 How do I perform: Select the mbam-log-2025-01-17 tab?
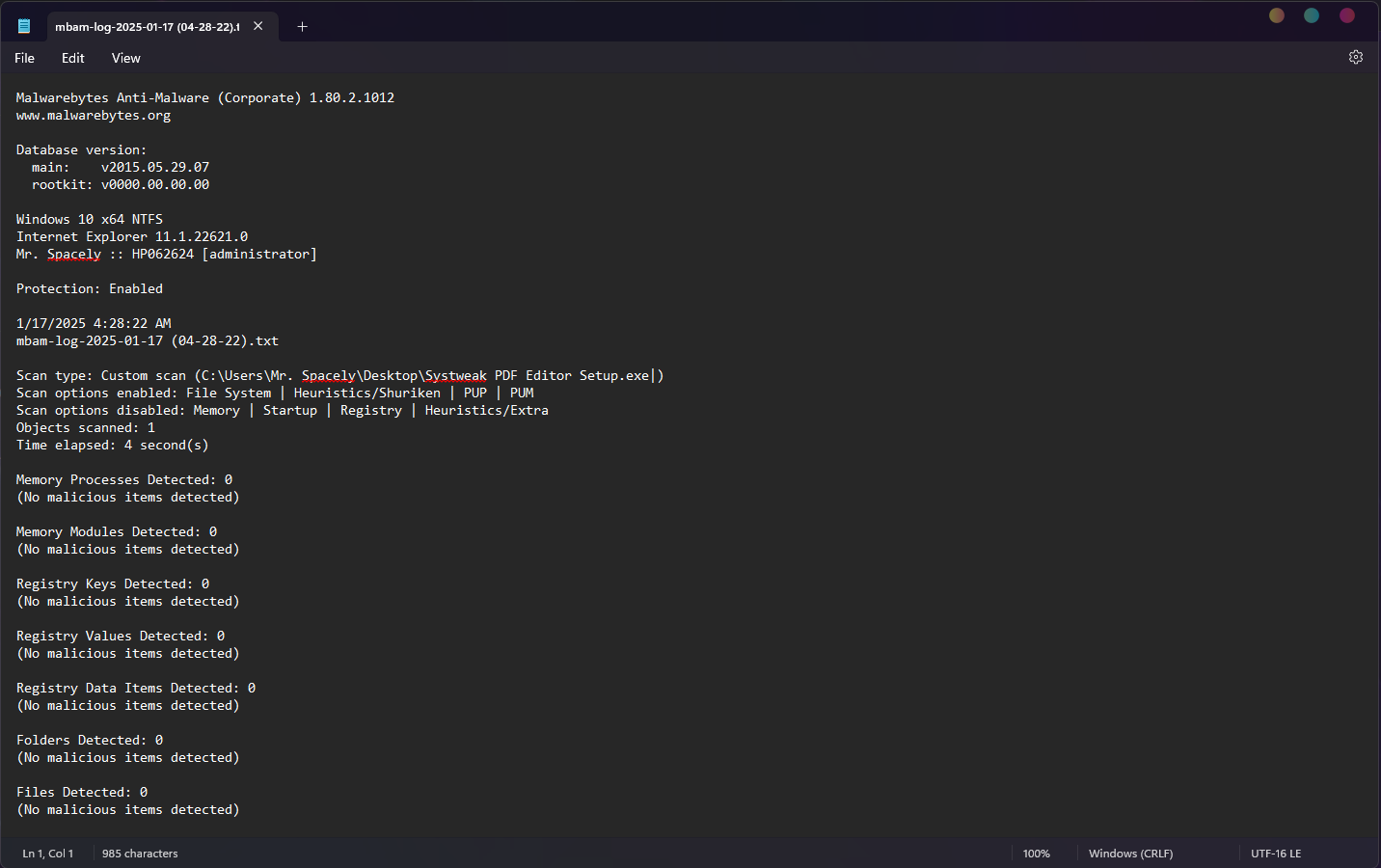point(162,27)
